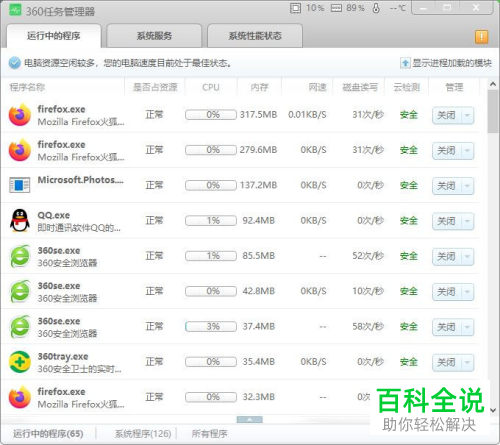Close the 42.8MB 360se.exe process
Viewport: 500px width, 445px height.
[x=446, y=292]
